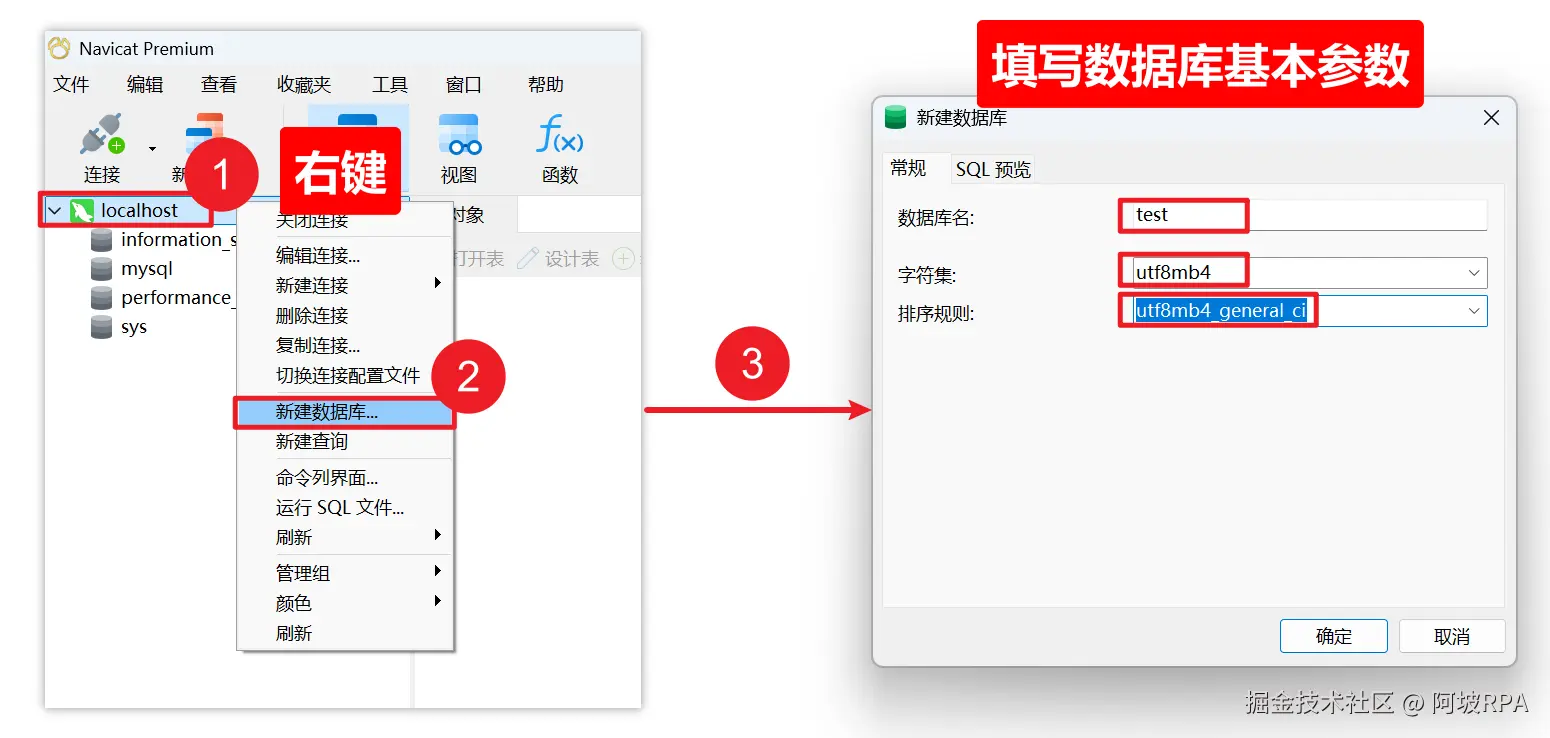Expand the connection button's small dropdown arrow
1550x738 pixels.
click(152, 149)
